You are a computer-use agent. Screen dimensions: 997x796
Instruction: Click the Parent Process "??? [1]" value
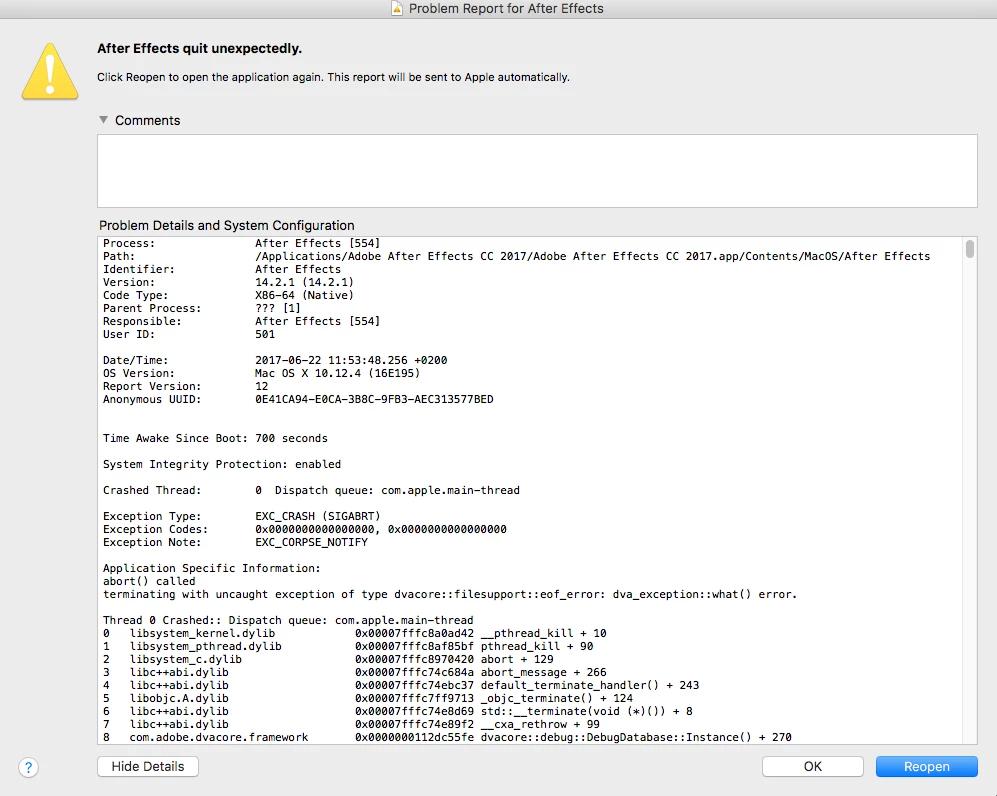277,308
